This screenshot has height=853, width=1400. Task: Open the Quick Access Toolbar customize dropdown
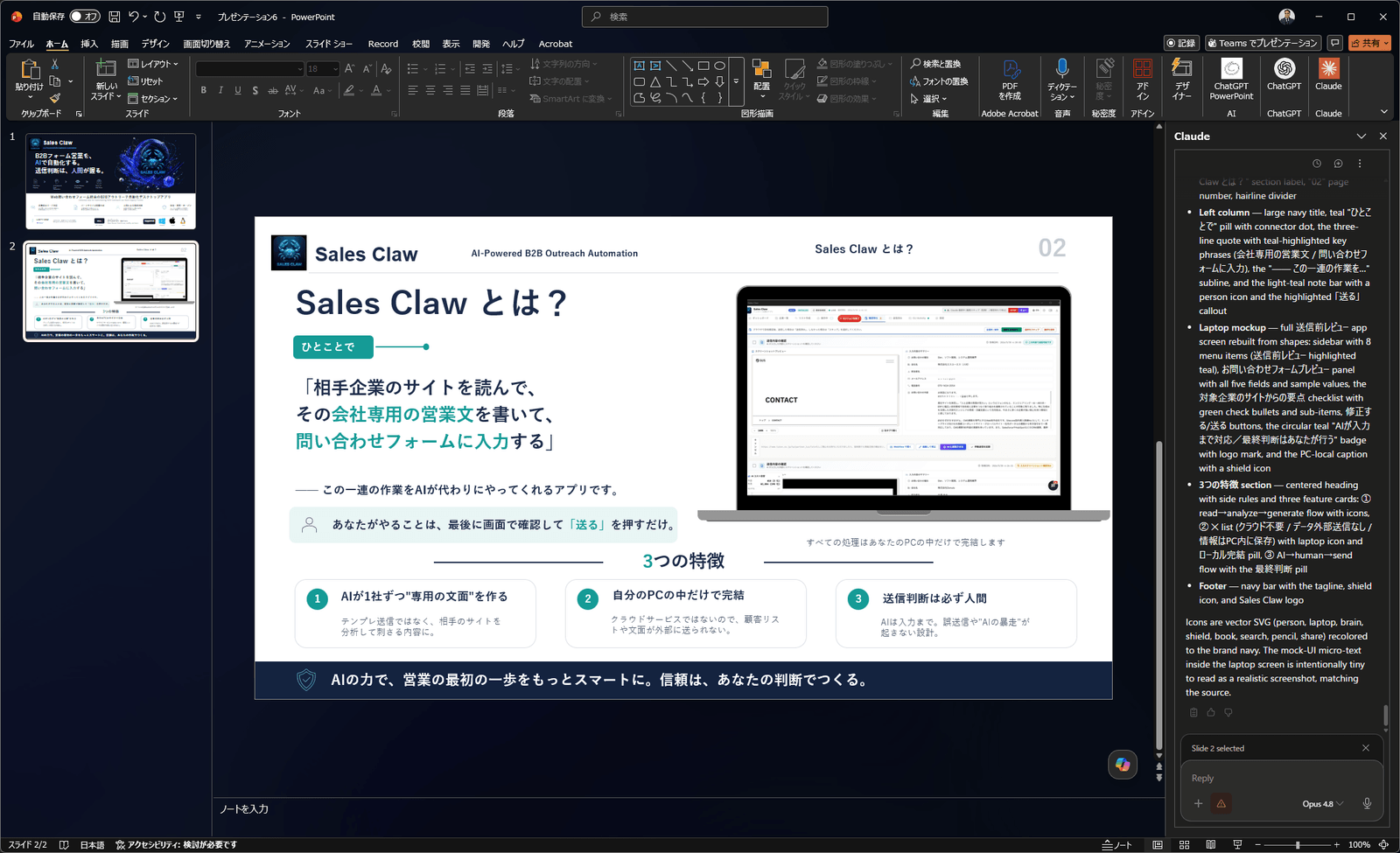(199, 17)
